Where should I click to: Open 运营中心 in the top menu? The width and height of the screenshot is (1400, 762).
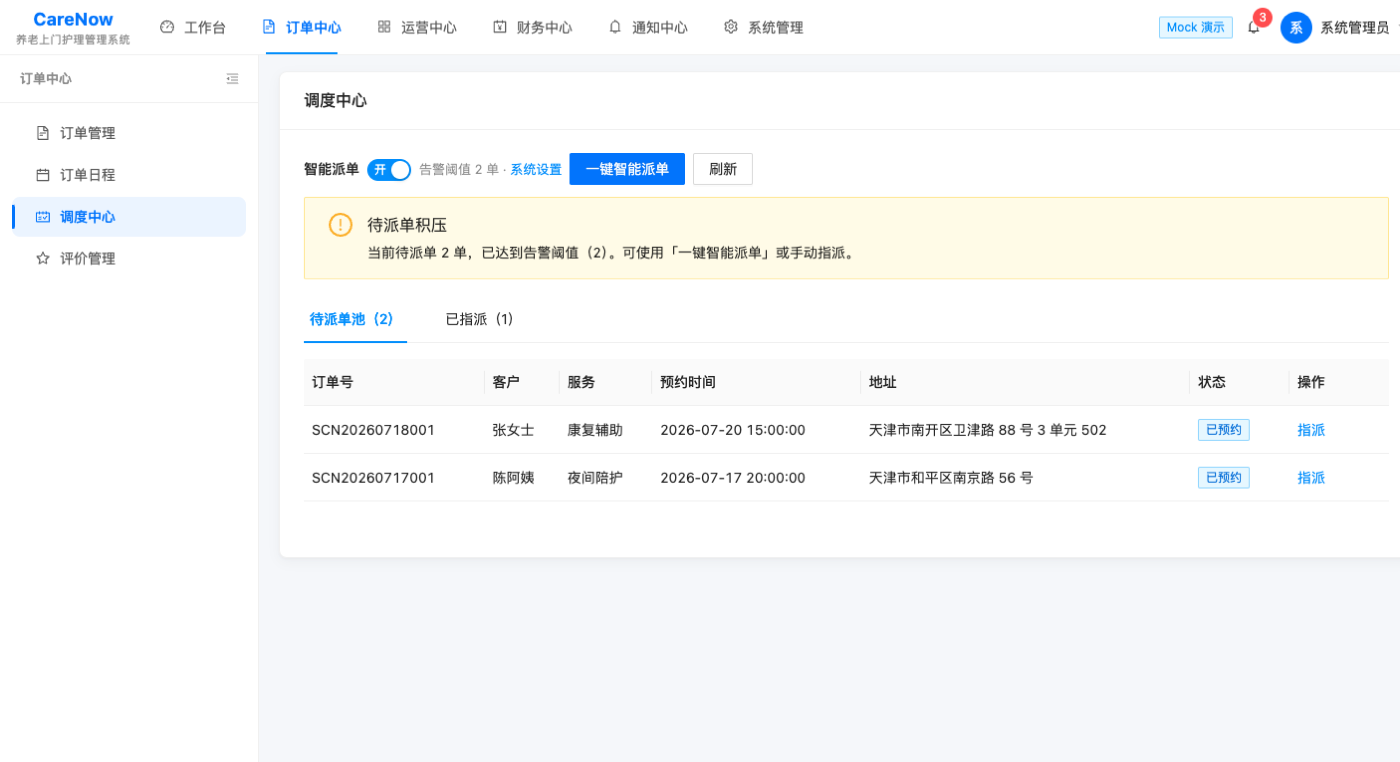click(x=417, y=27)
